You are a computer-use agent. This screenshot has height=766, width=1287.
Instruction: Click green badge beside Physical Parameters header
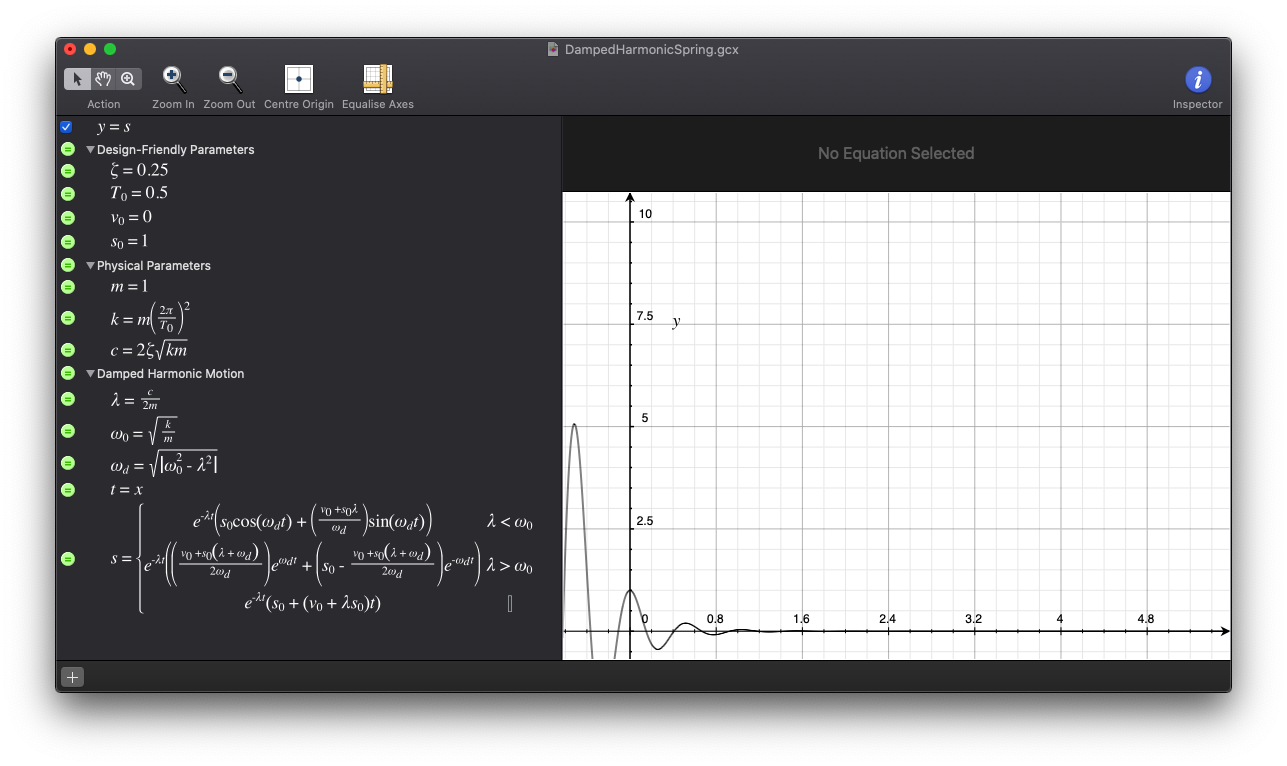[x=68, y=265]
